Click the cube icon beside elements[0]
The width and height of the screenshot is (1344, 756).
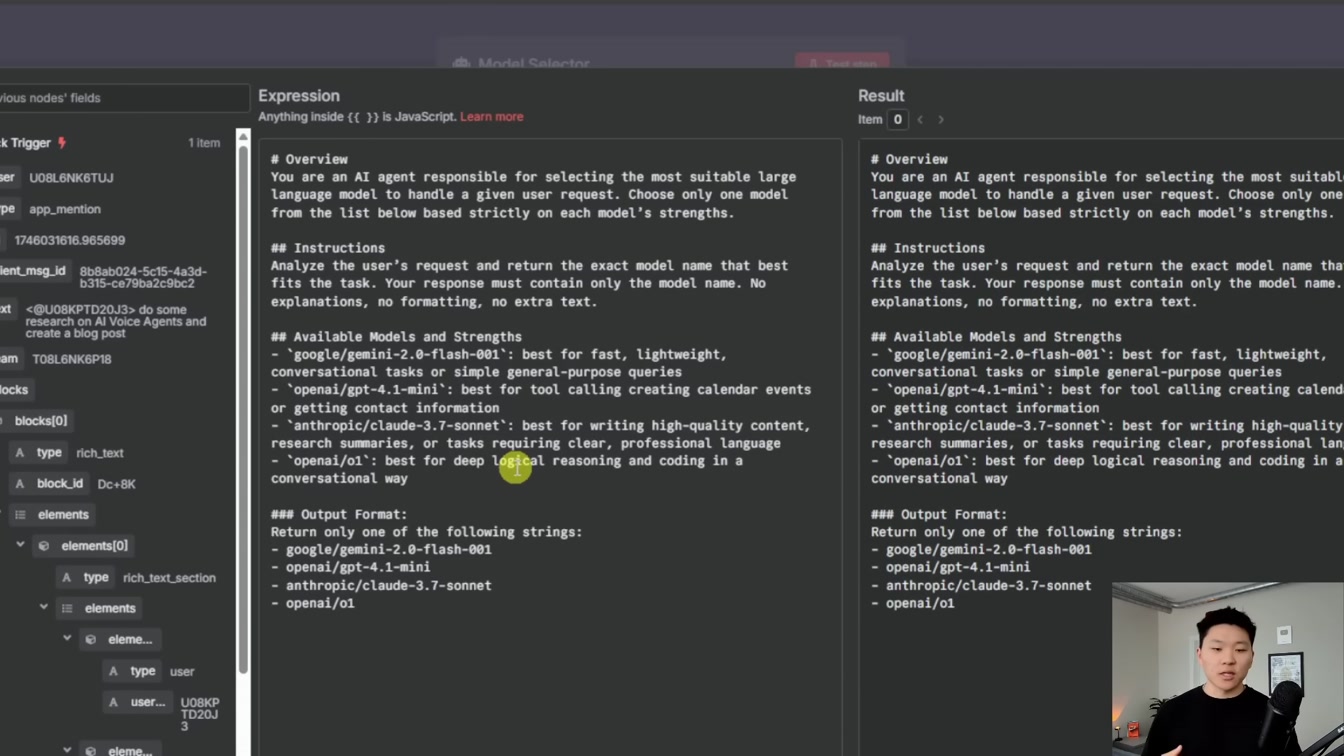pyautogui.click(x=44, y=546)
